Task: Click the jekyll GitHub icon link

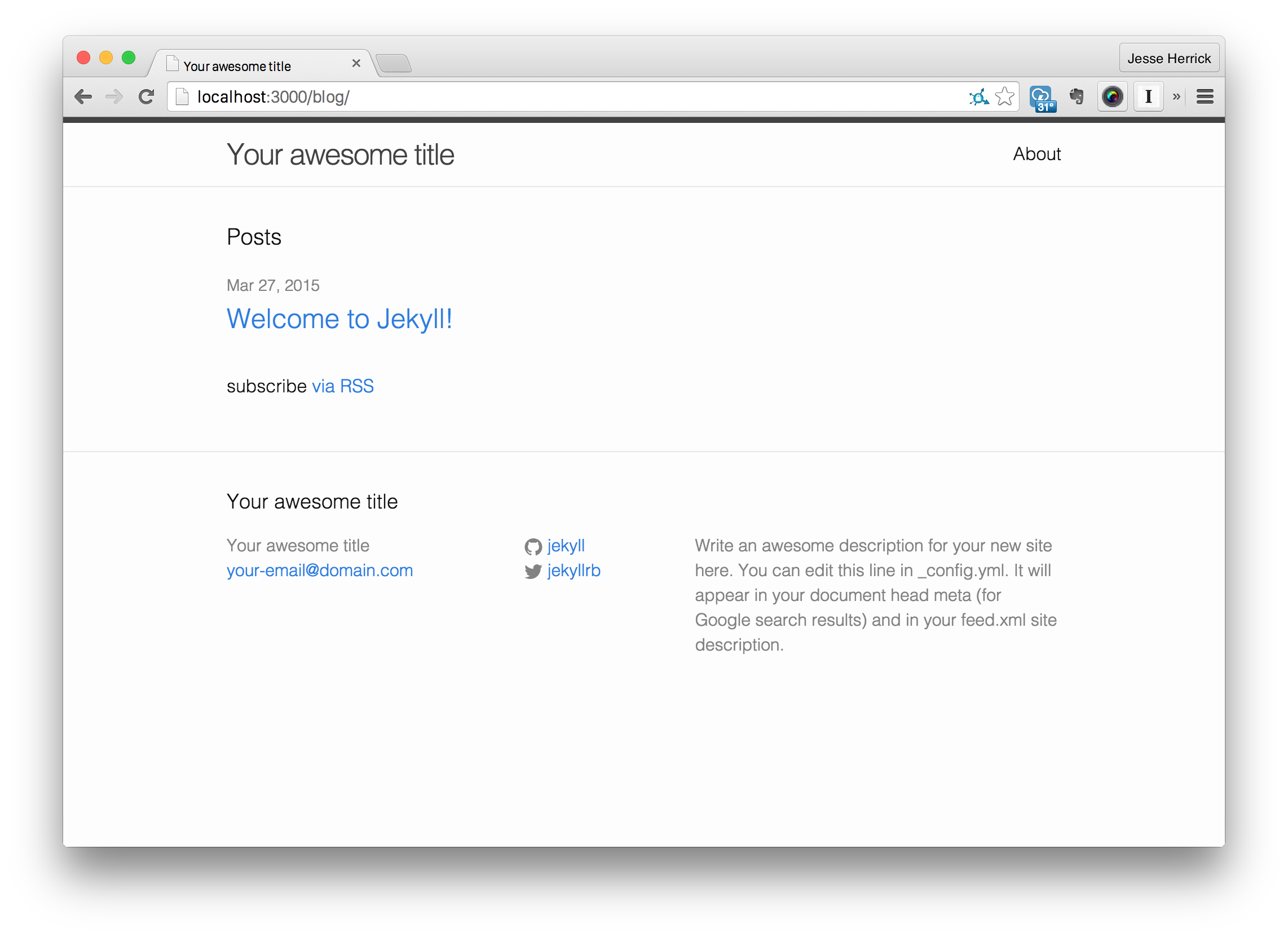Action: tap(532, 545)
